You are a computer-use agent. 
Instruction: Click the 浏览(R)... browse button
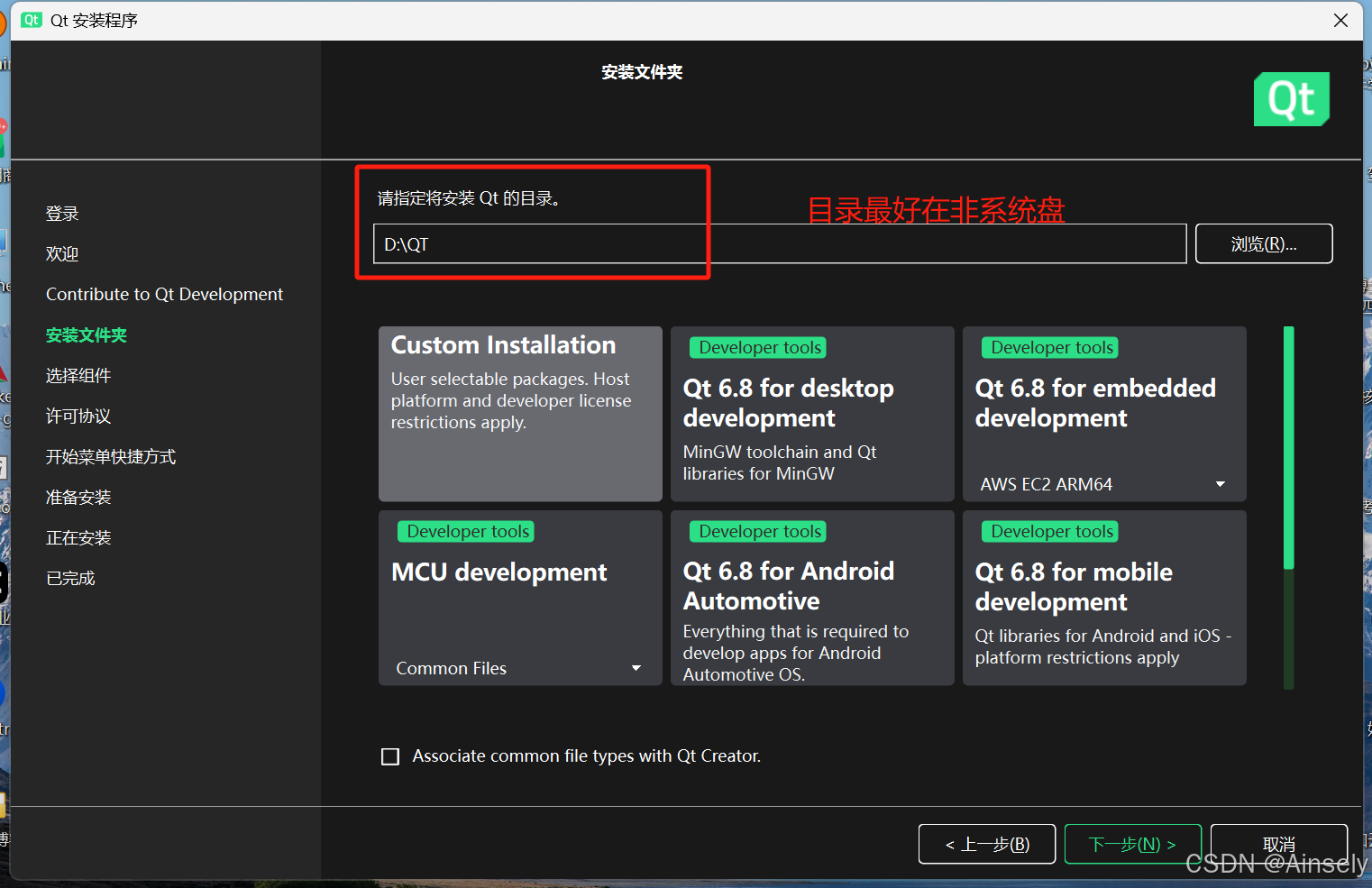pyautogui.click(x=1264, y=243)
